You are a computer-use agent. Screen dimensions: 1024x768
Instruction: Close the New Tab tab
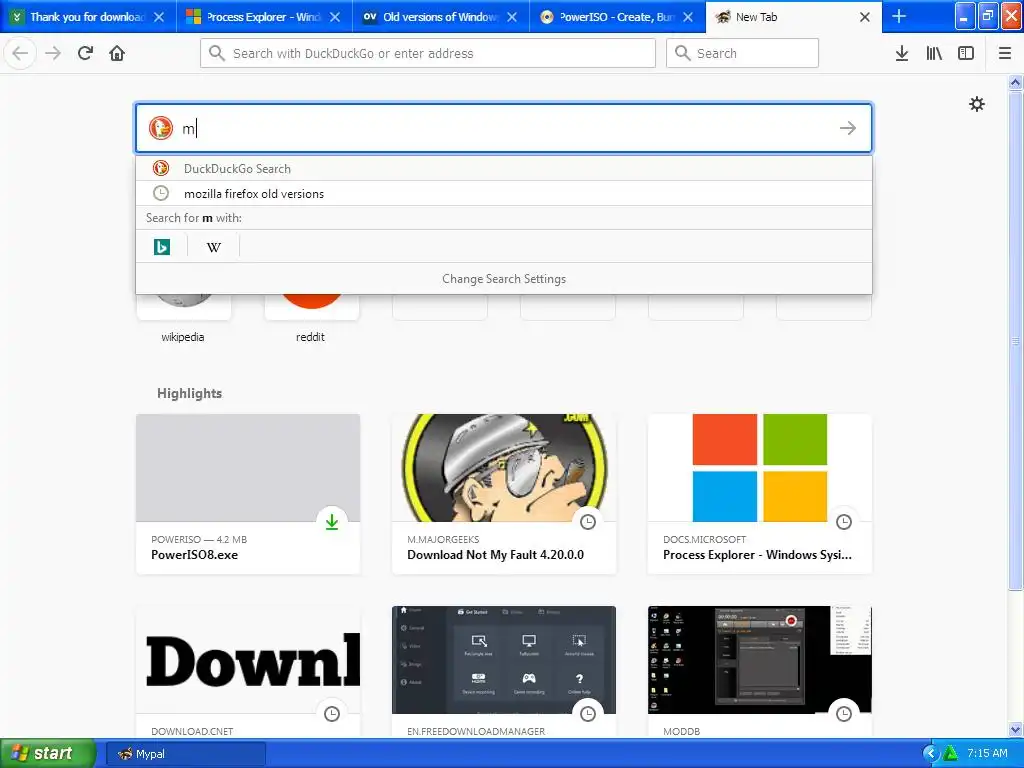pos(865,17)
